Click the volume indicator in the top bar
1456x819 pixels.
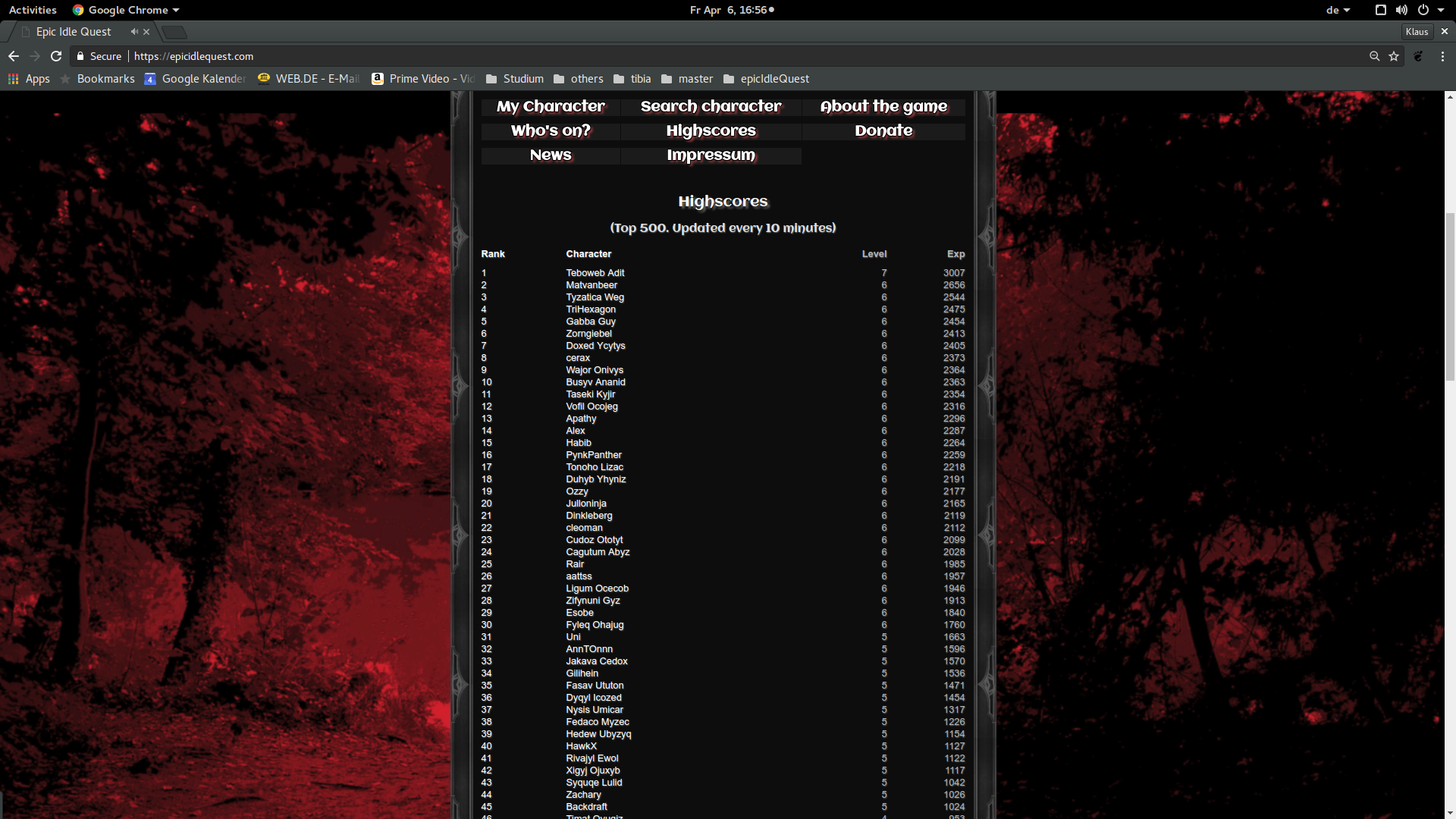click(x=1401, y=10)
